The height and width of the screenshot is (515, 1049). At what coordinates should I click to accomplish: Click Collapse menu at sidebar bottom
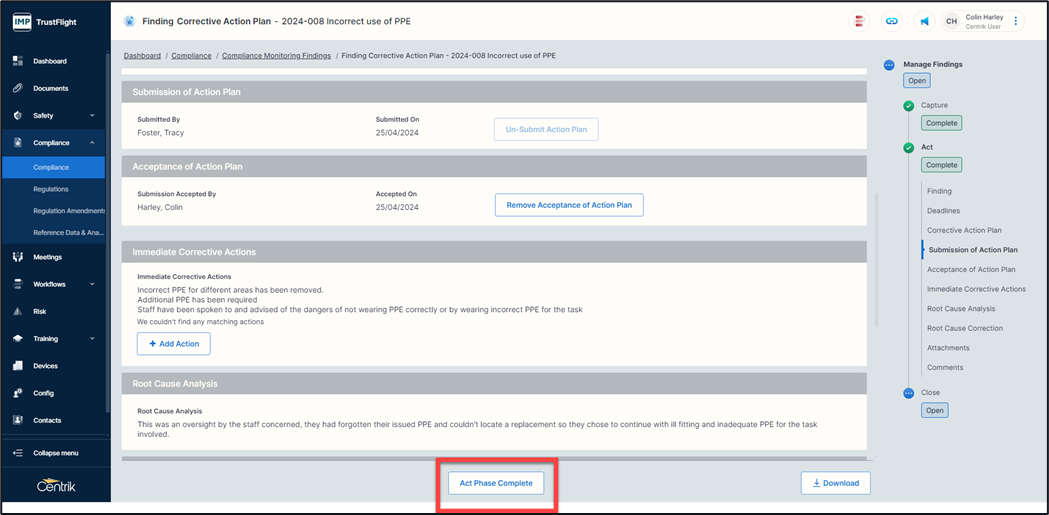pos(55,453)
